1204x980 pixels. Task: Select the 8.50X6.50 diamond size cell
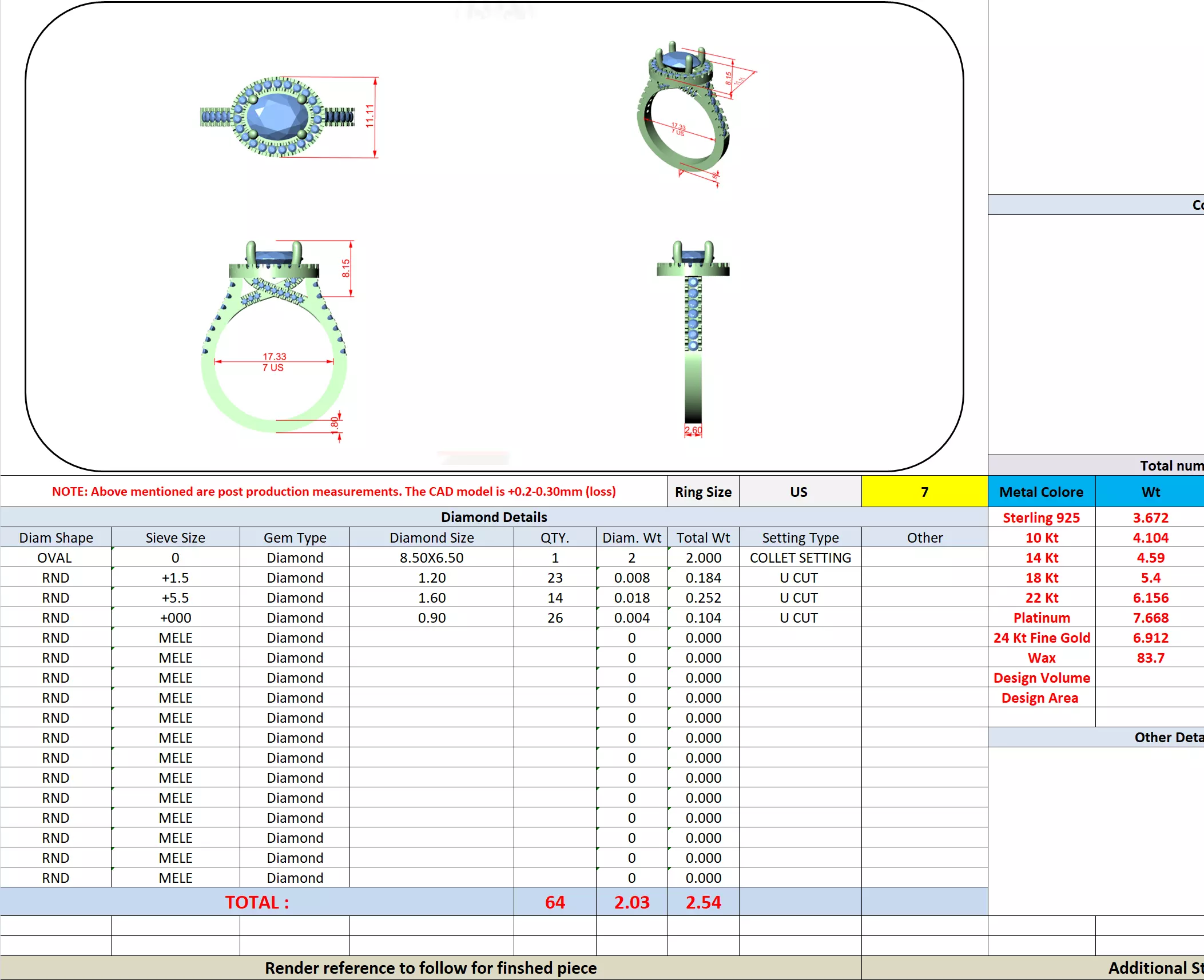coord(431,557)
